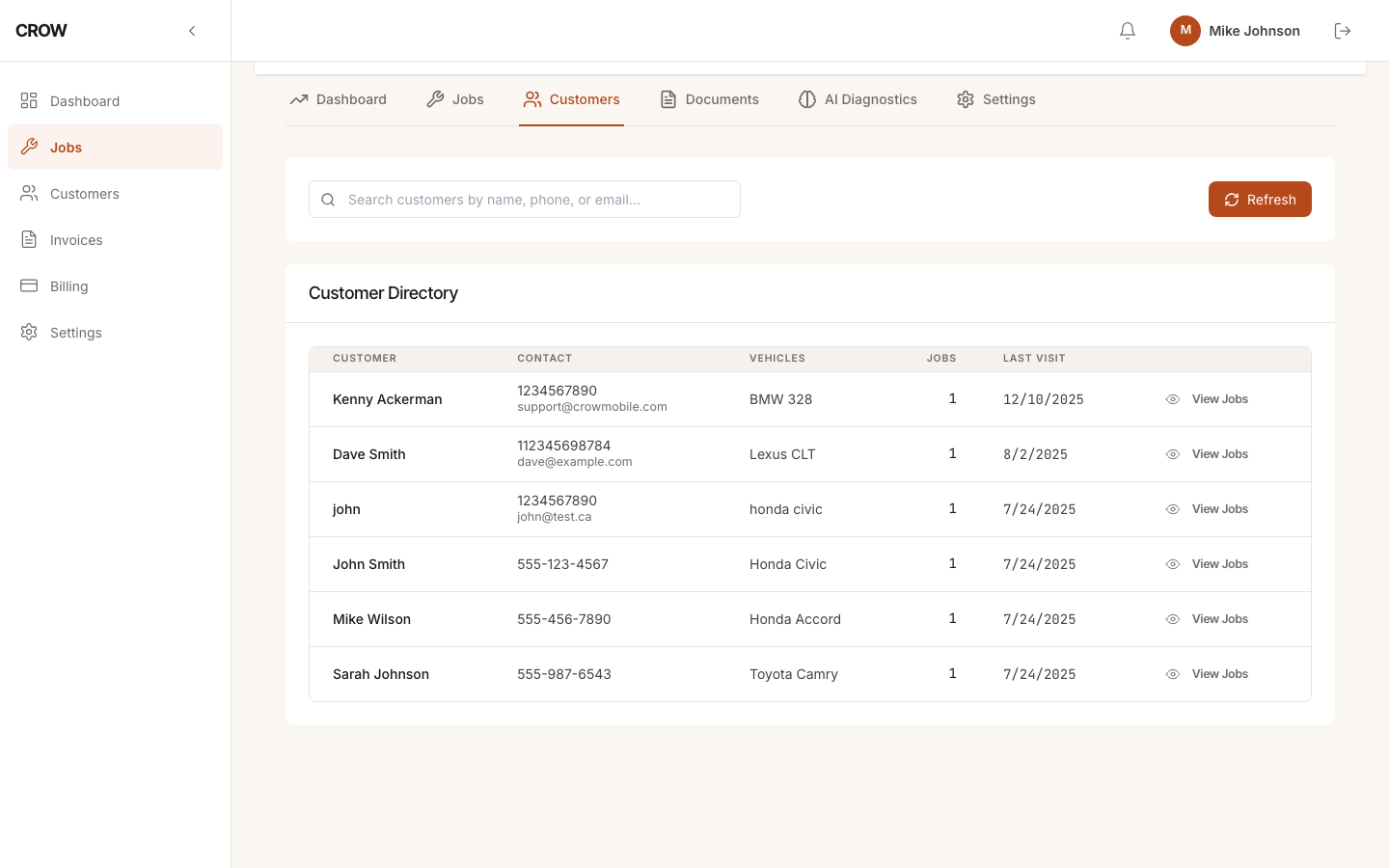Open Dashboard in the left sidebar

[115, 100]
